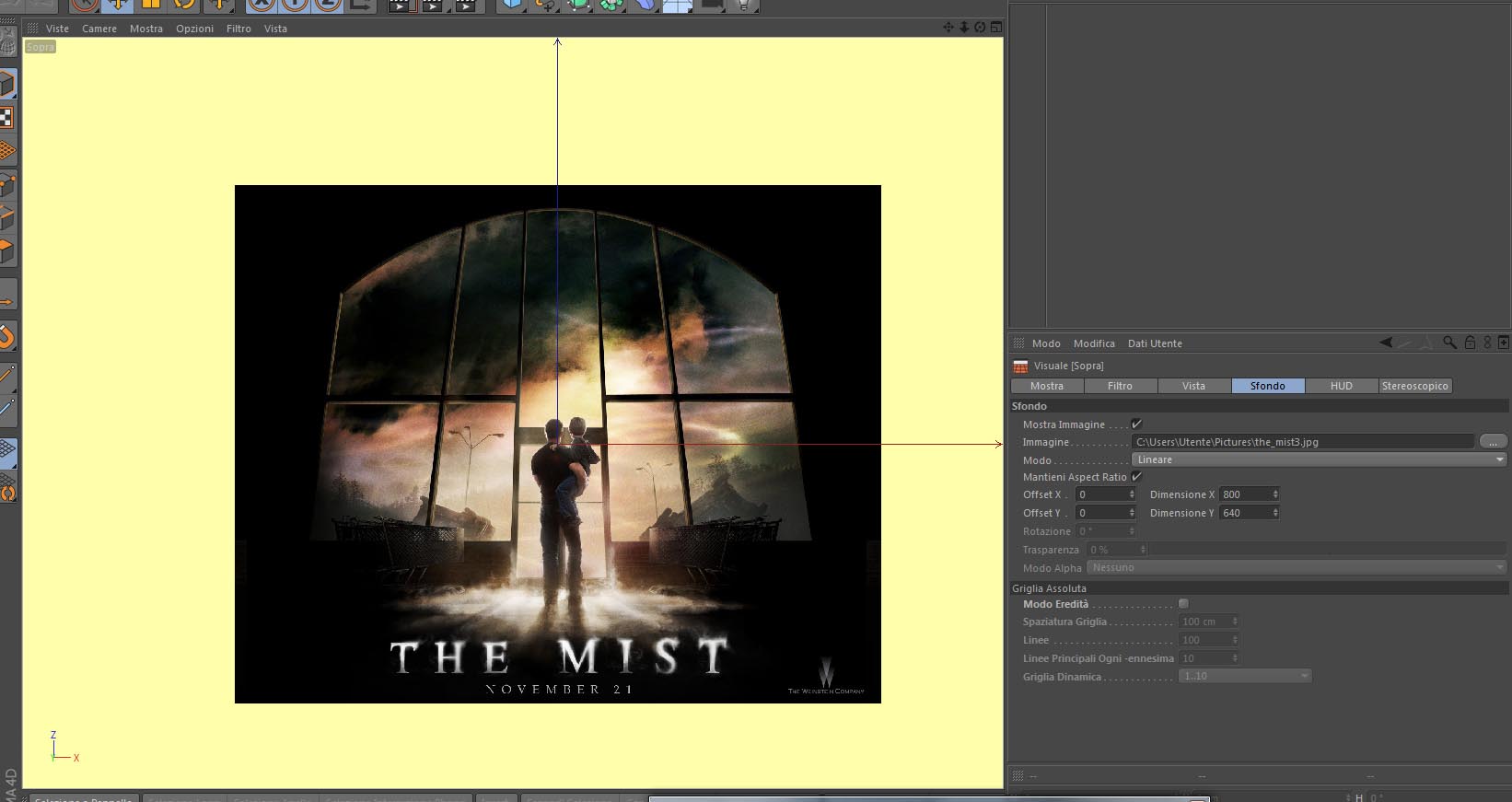The width and height of the screenshot is (1512, 802).
Task: Browse for image with the ... button
Action: point(1493,442)
